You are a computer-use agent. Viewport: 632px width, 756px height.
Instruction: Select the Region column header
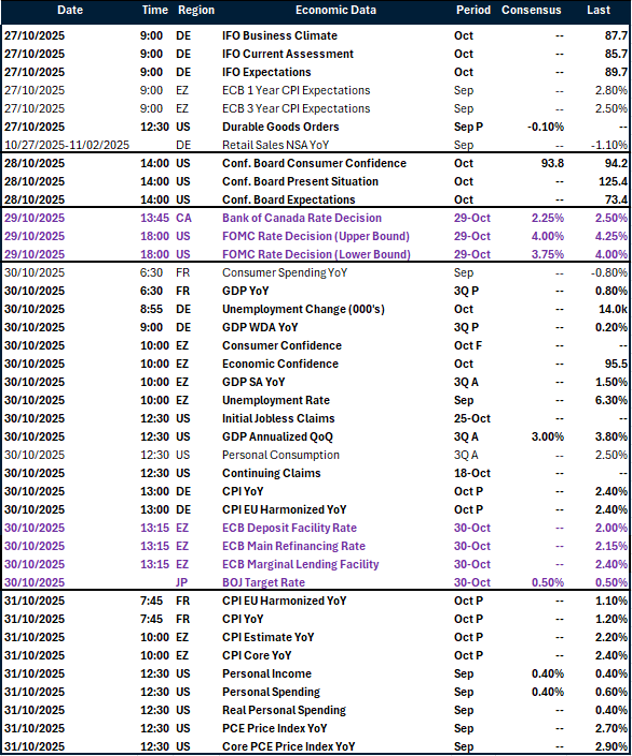point(195,10)
